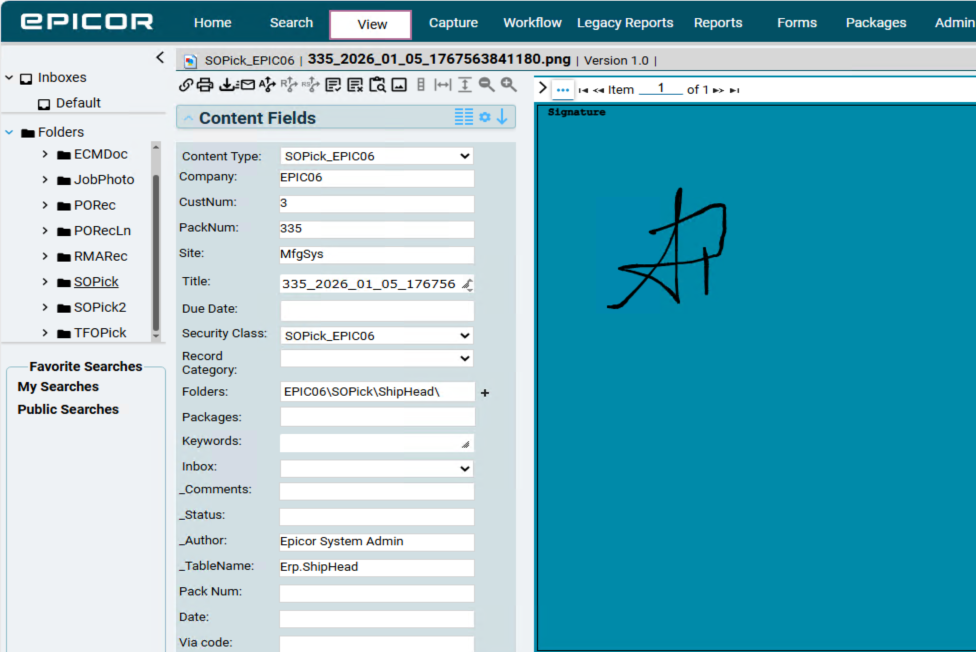This screenshot has width=976, height=652.
Task: Click the copy link icon in toolbar
Action: click(185, 86)
